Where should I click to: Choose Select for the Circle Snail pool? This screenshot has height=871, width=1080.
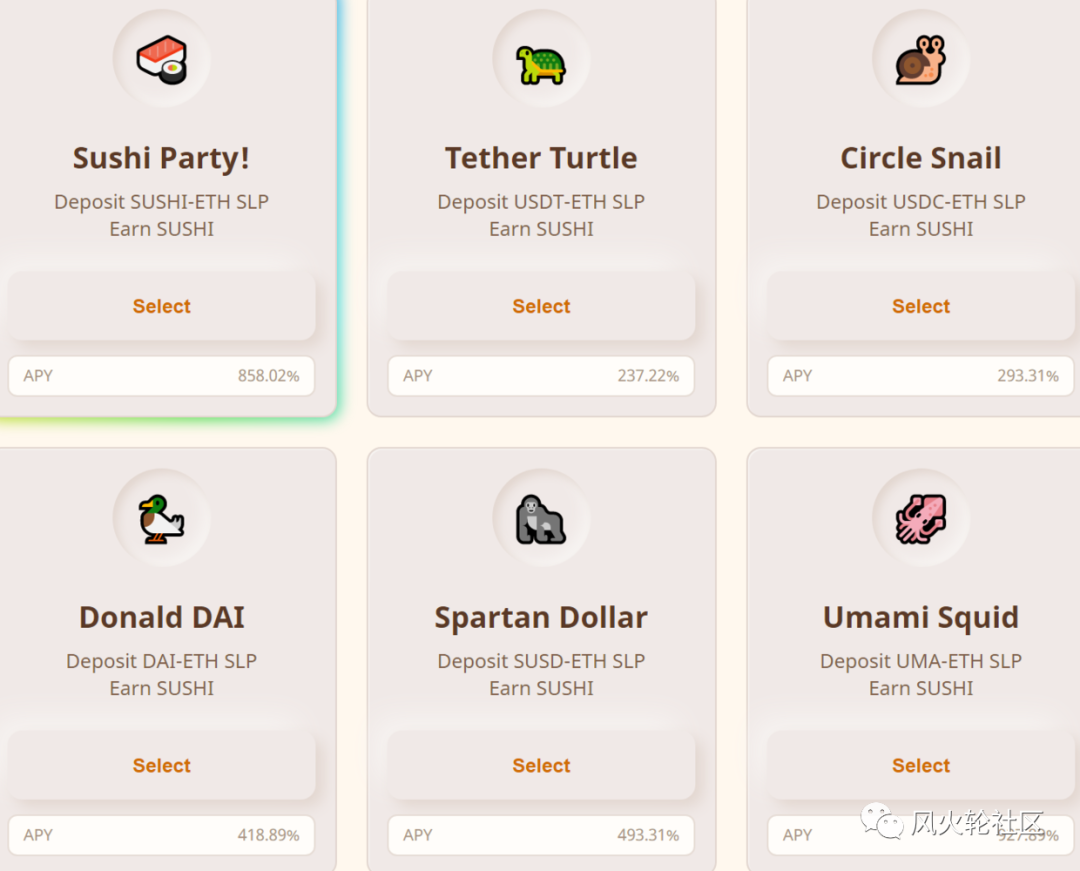(x=921, y=306)
